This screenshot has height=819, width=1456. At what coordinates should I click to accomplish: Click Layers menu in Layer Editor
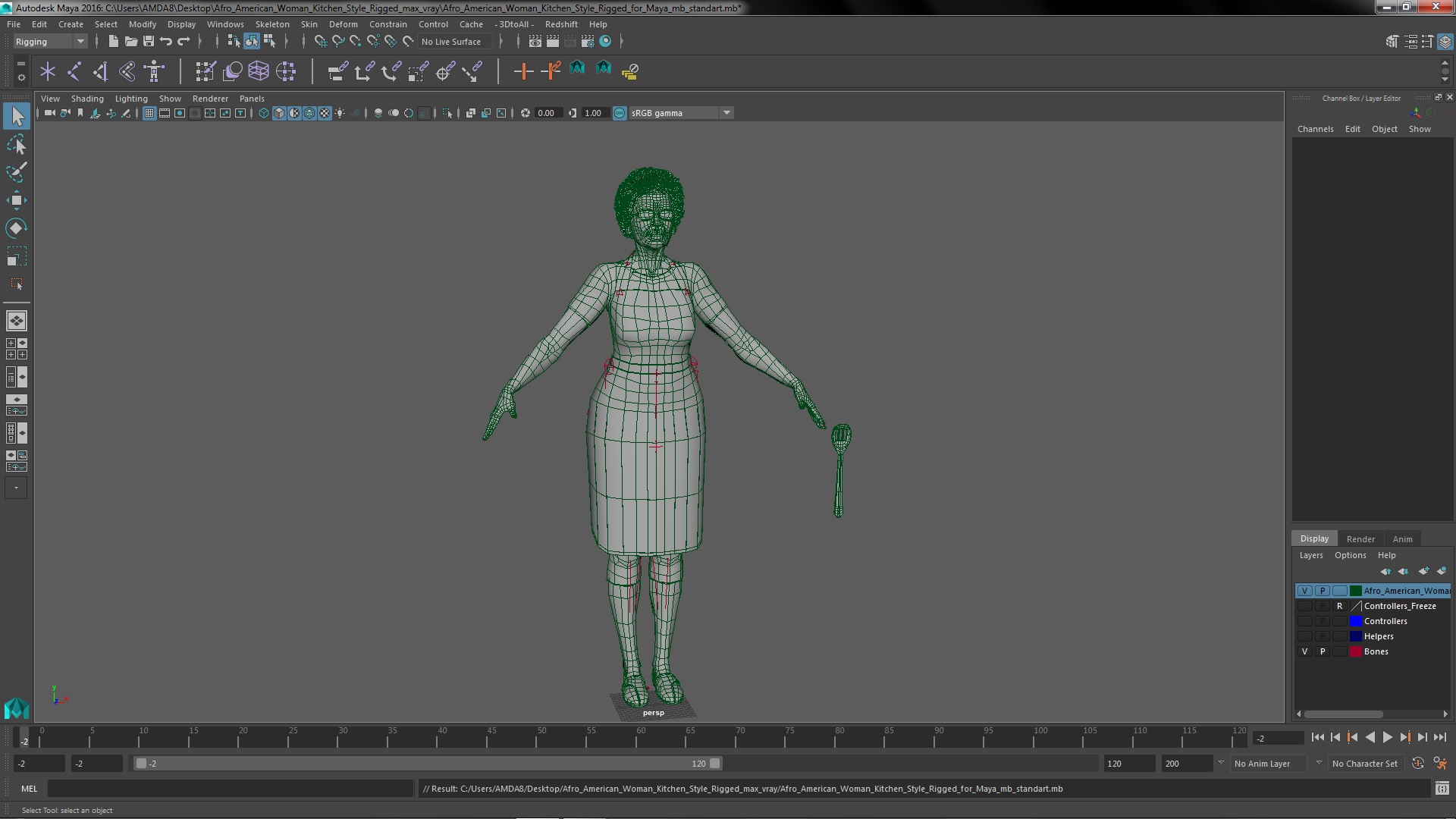coord(1310,555)
